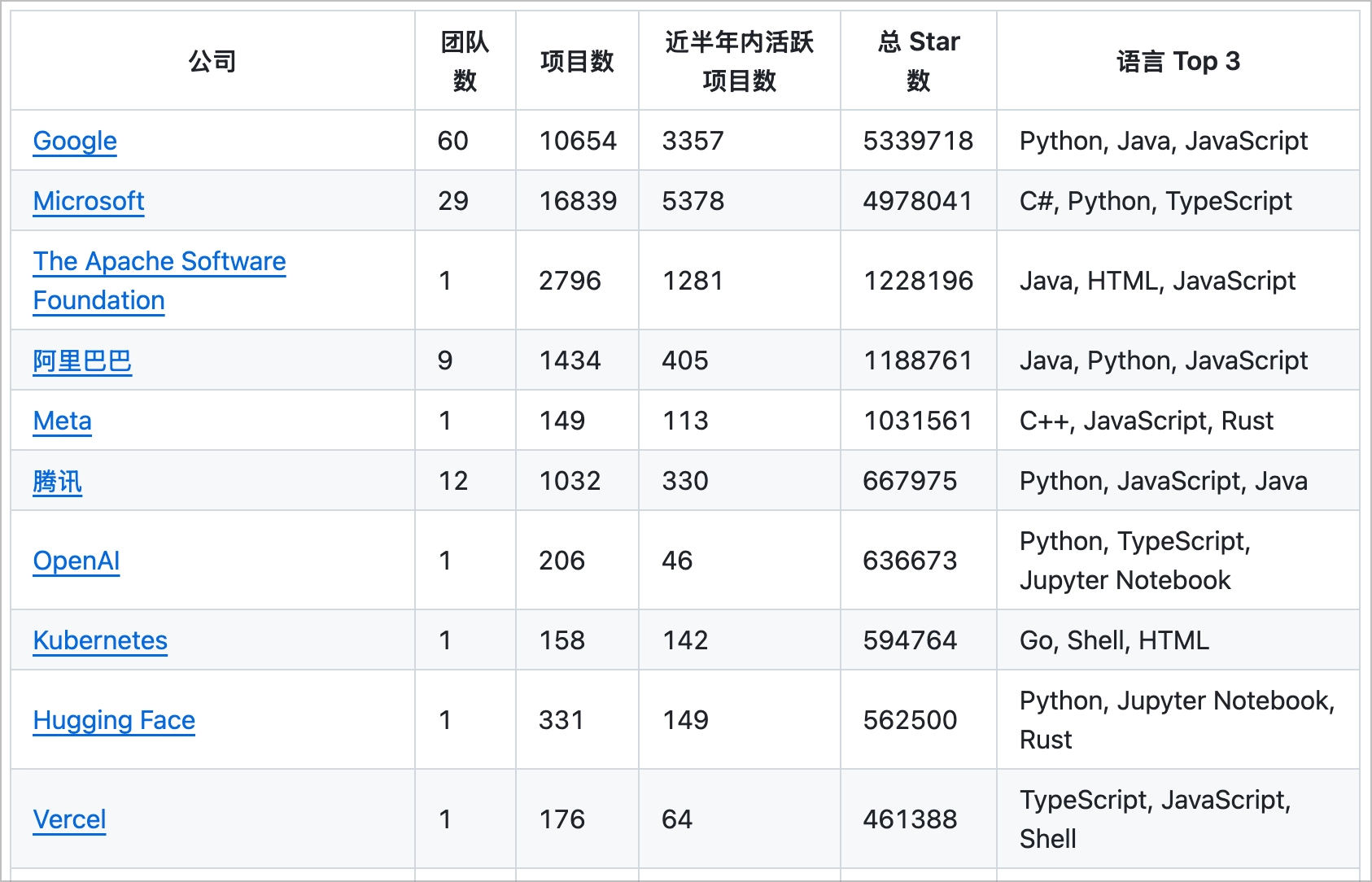Open the Kubernetes link
The height and width of the screenshot is (882, 1372).
pyautogui.click(x=100, y=640)
